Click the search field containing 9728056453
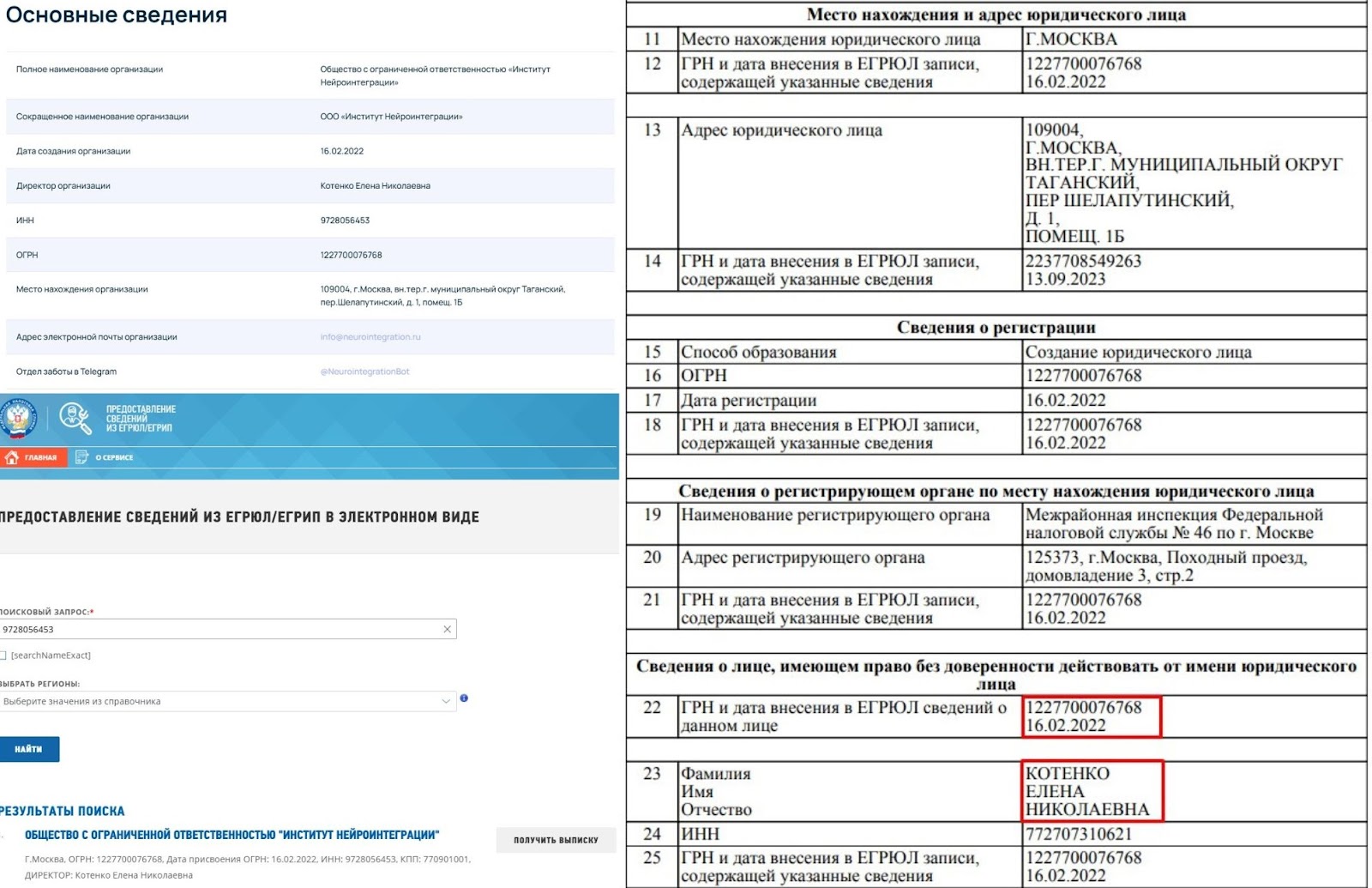The height and width of the screenshot is (888, 1372). (x=227, y=629)
